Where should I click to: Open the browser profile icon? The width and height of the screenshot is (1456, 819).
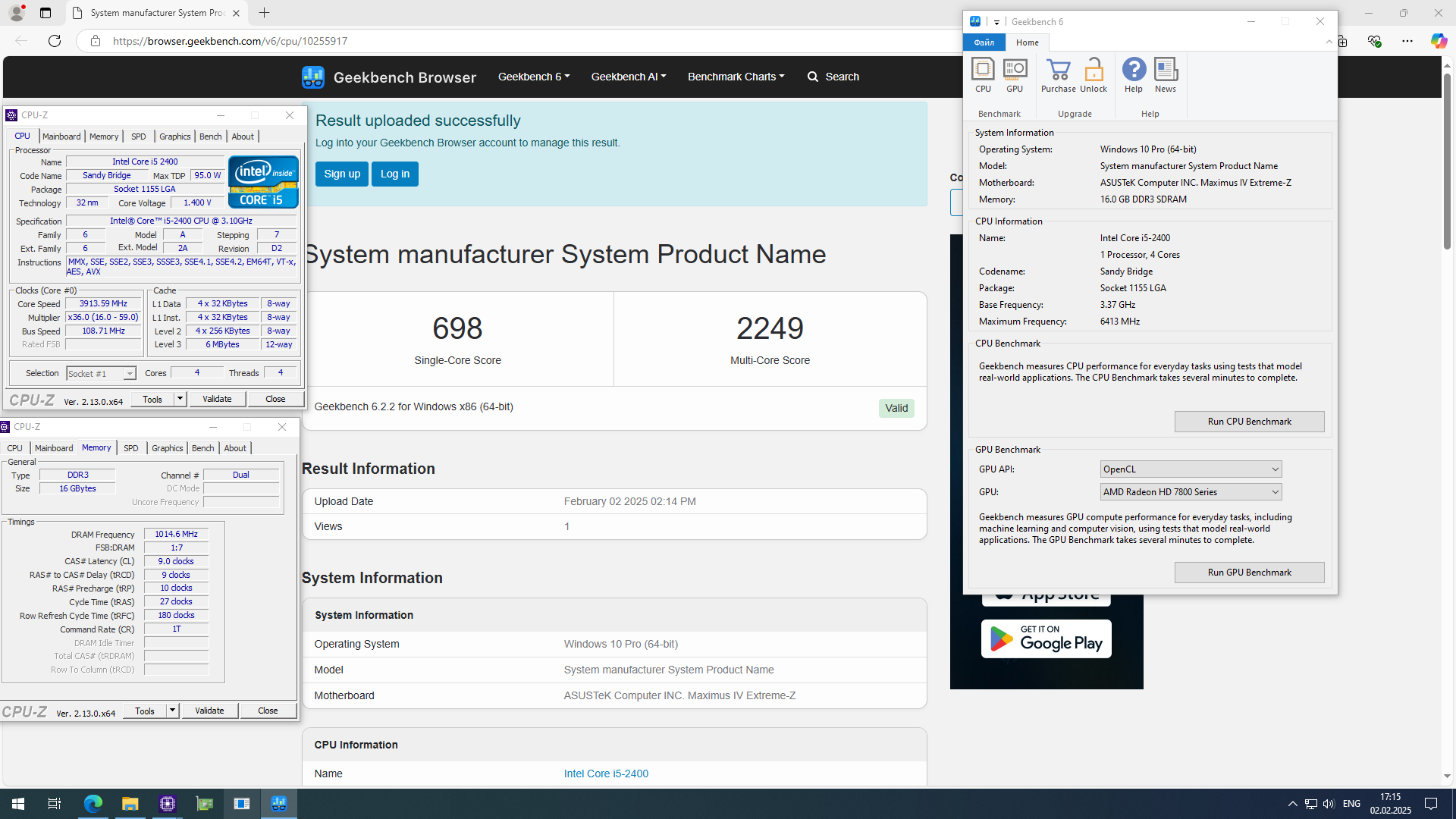click(x=17, y=13)
